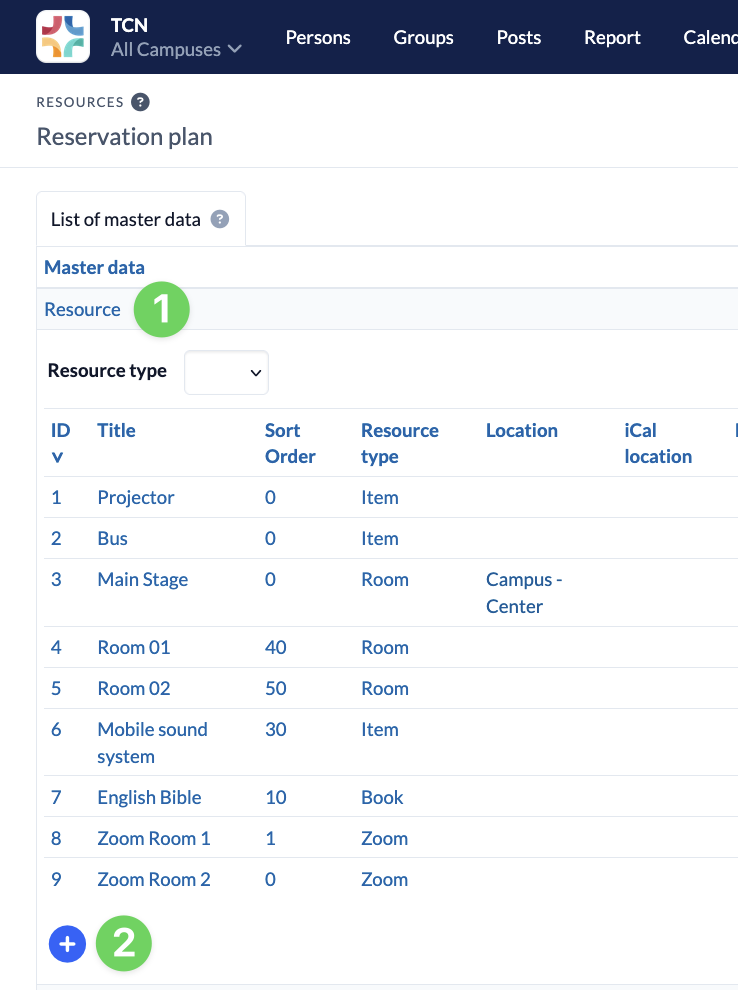This screenshot has height=990, width=738.
Task: Click help icon in List of master data tab
Action: pos(220,219)
